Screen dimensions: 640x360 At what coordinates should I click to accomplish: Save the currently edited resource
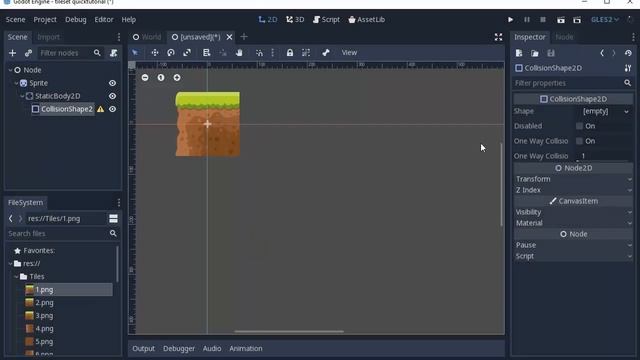551,53
